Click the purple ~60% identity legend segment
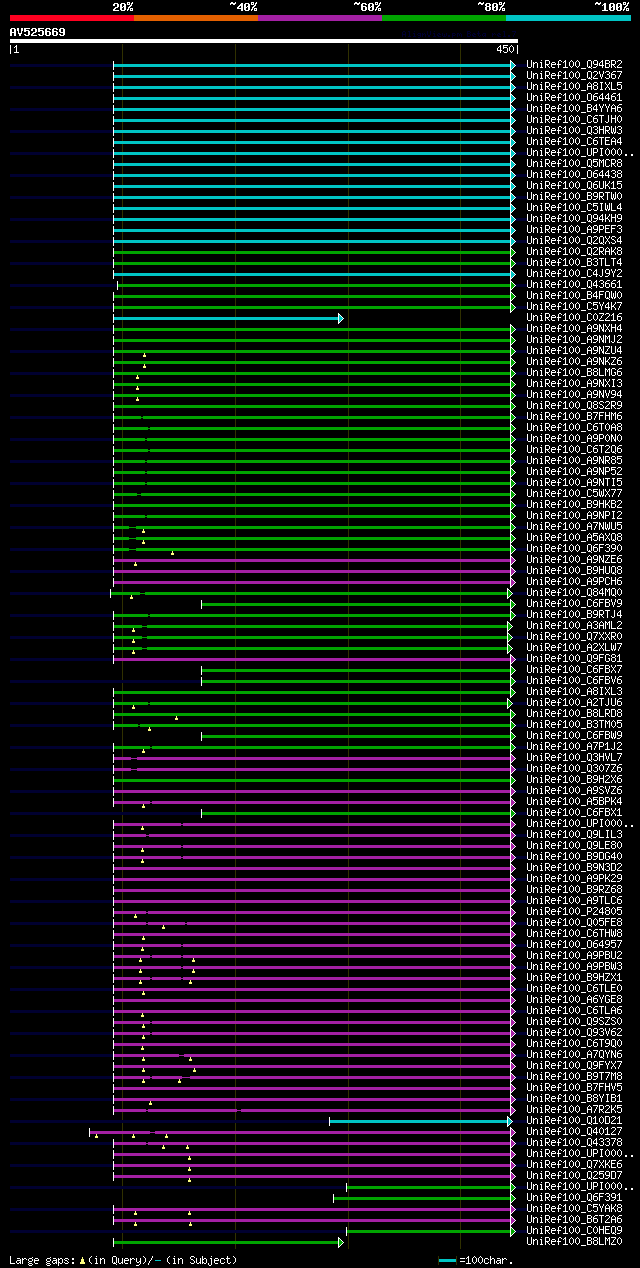Image resolution: width=640 pixels, height=1268 pixels. (320, 18)
